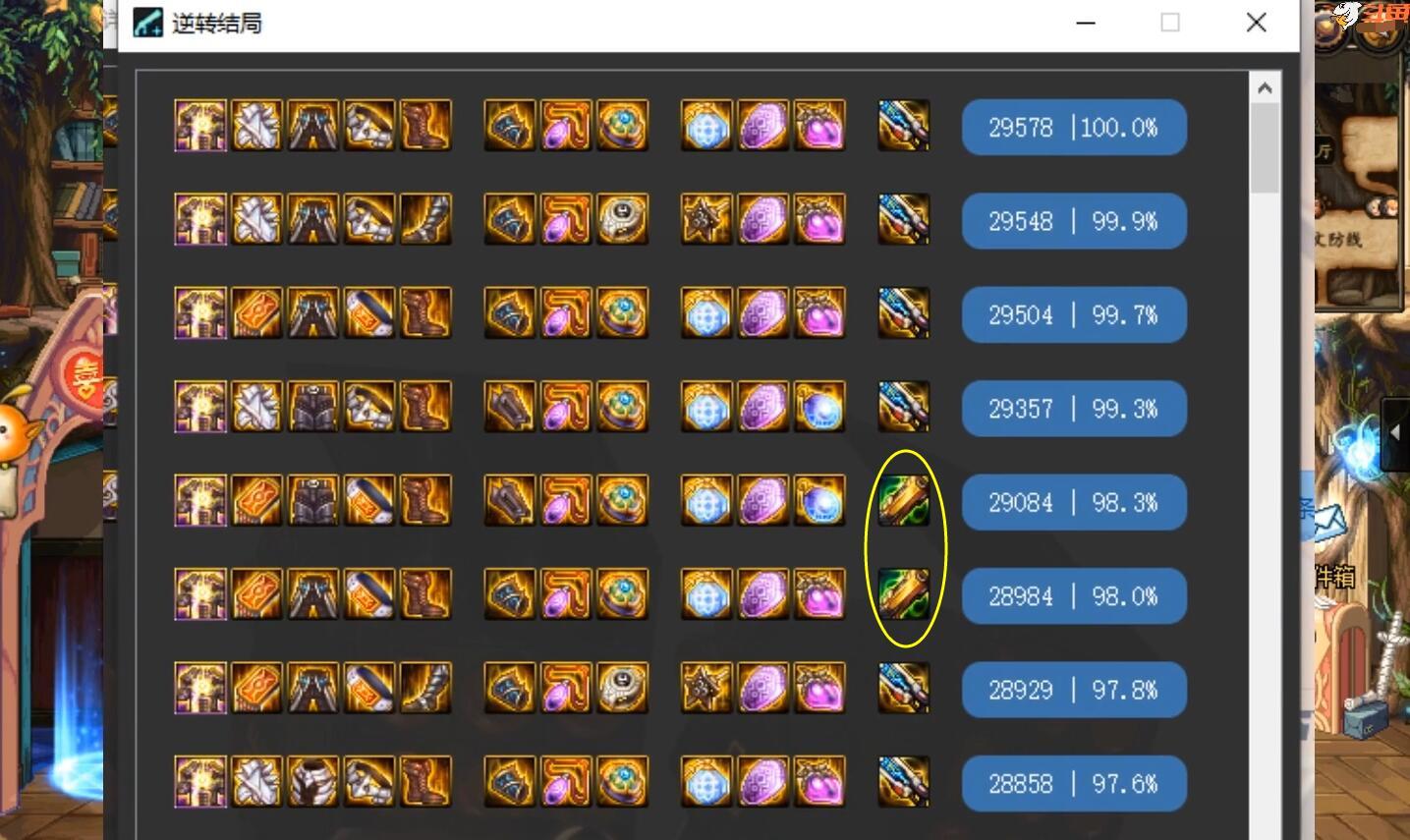Click the pink pouch icon in 29504 row
1410x840 pixels.
(x=819, y=313)
